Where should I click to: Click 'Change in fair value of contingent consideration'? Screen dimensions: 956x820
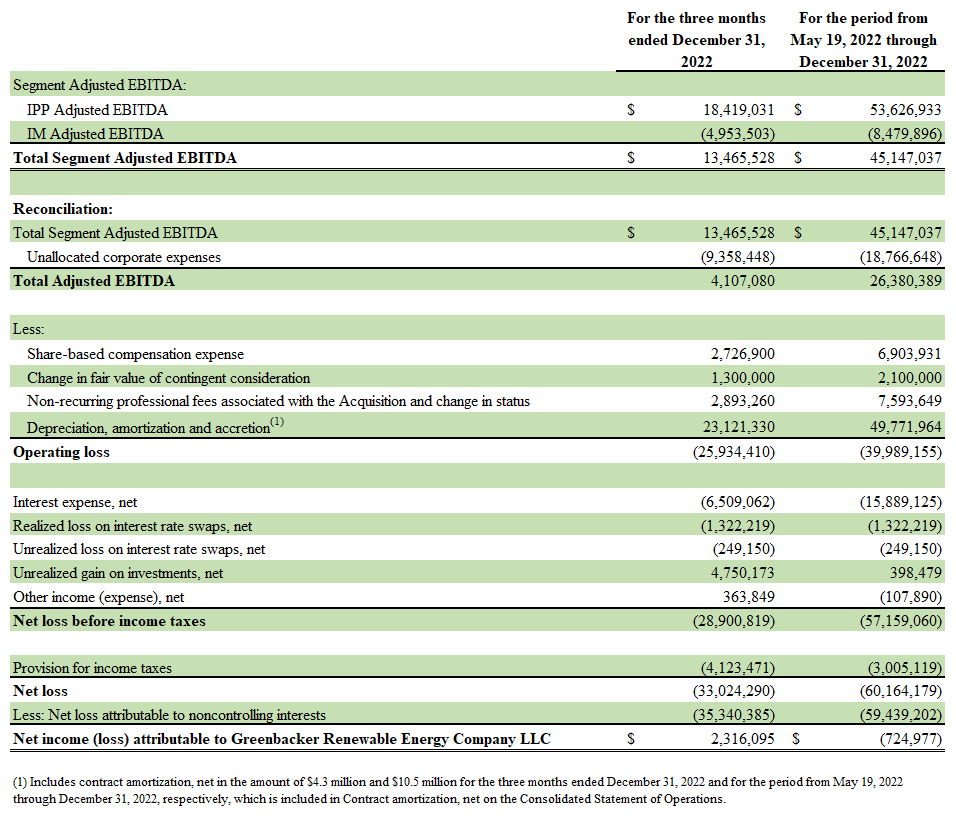coord(168,378)
